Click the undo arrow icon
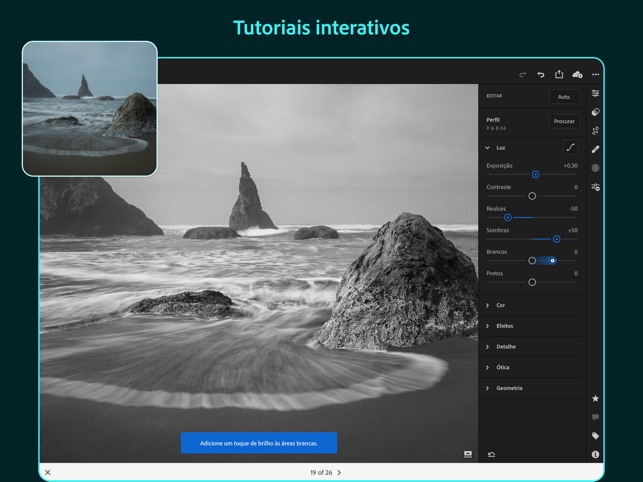 (x=541, y=74)
